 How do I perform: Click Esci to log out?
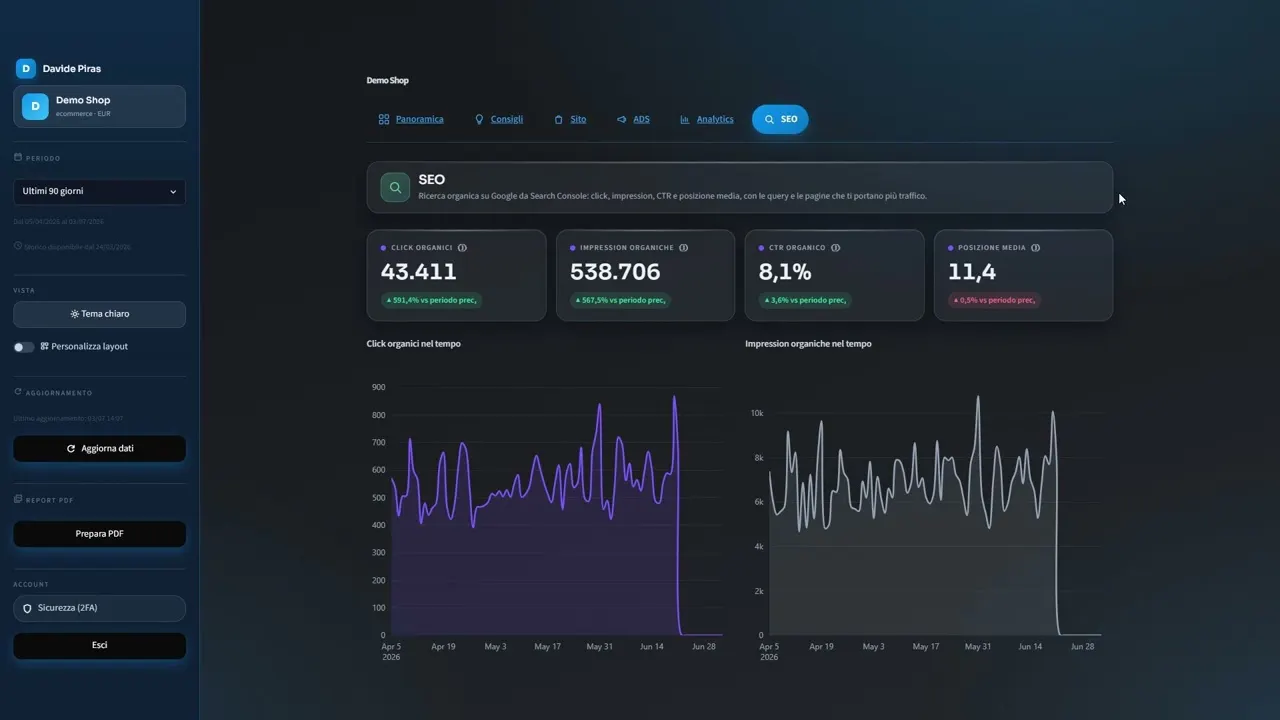(x=99, y=645)
